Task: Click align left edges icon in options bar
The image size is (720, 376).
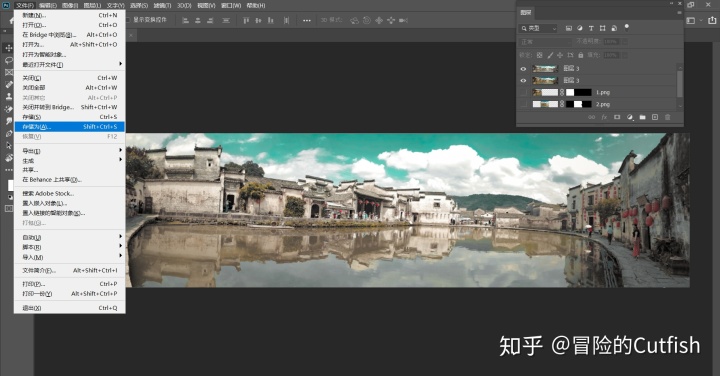Action: pyautogui.click(x=186, y=21)
